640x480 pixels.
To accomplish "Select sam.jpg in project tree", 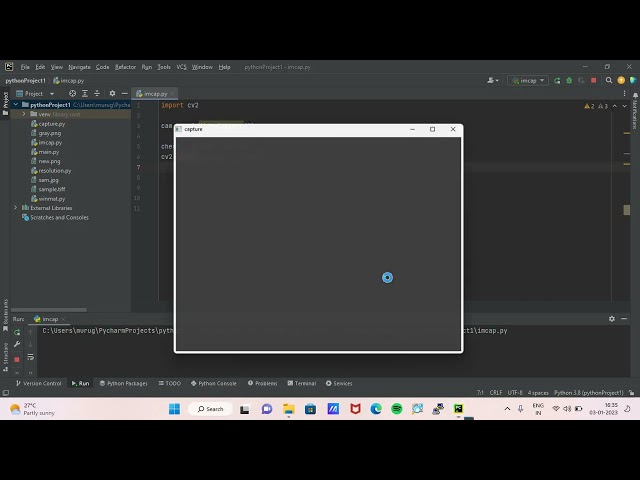I will click(49, 180).
